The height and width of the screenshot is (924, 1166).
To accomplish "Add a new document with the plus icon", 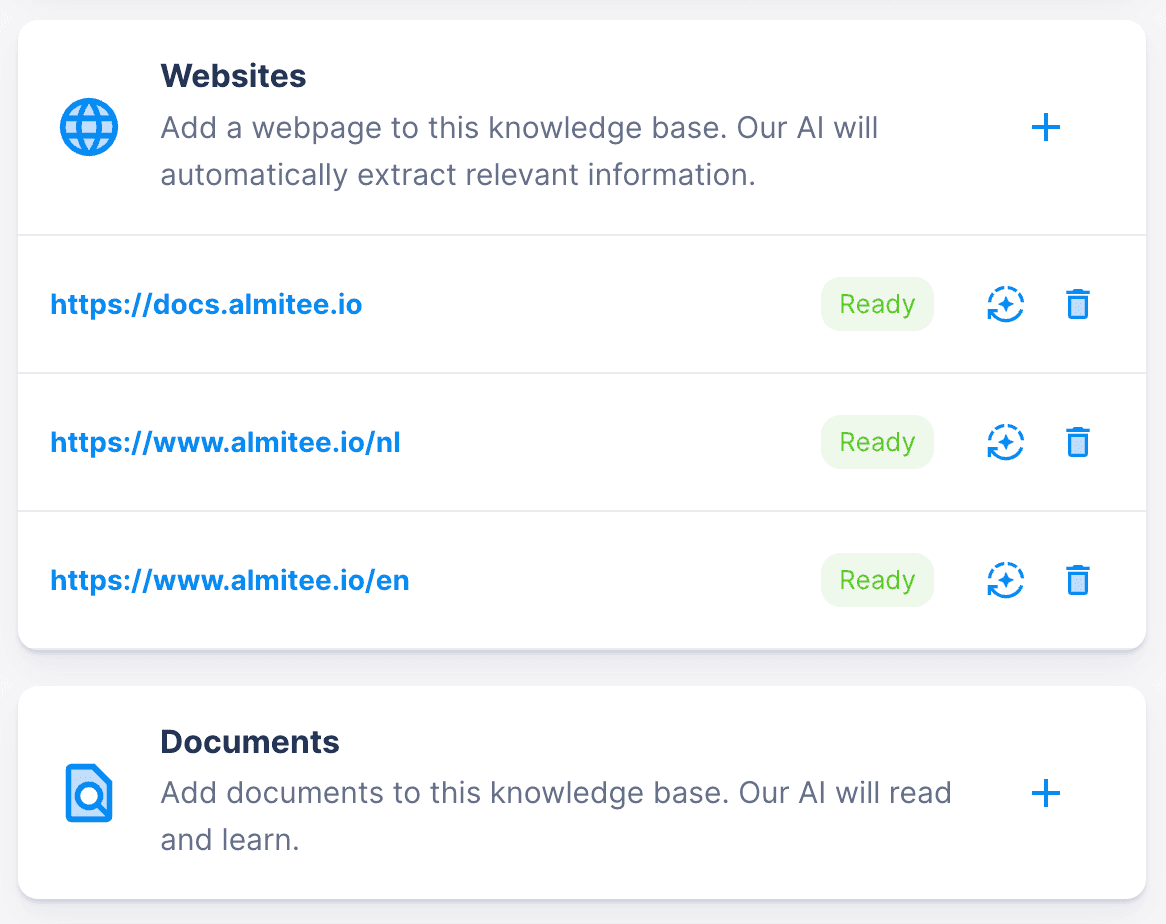I will click(x=1046, y=793).
